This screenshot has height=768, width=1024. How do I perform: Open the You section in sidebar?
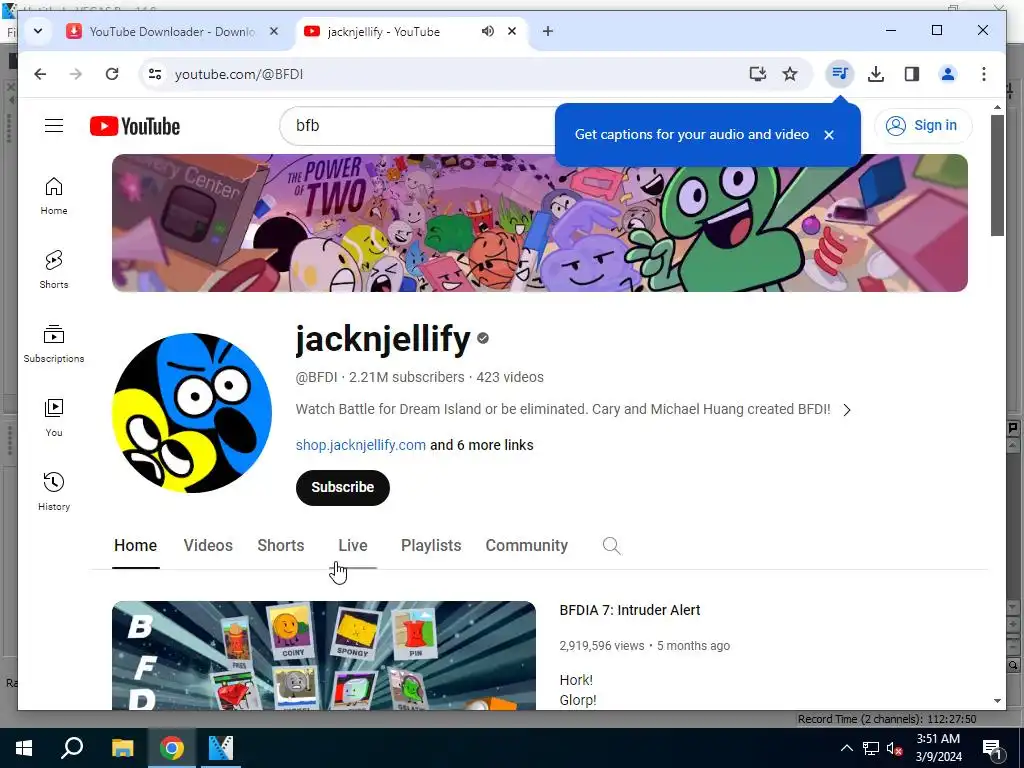tap(54, 418)
